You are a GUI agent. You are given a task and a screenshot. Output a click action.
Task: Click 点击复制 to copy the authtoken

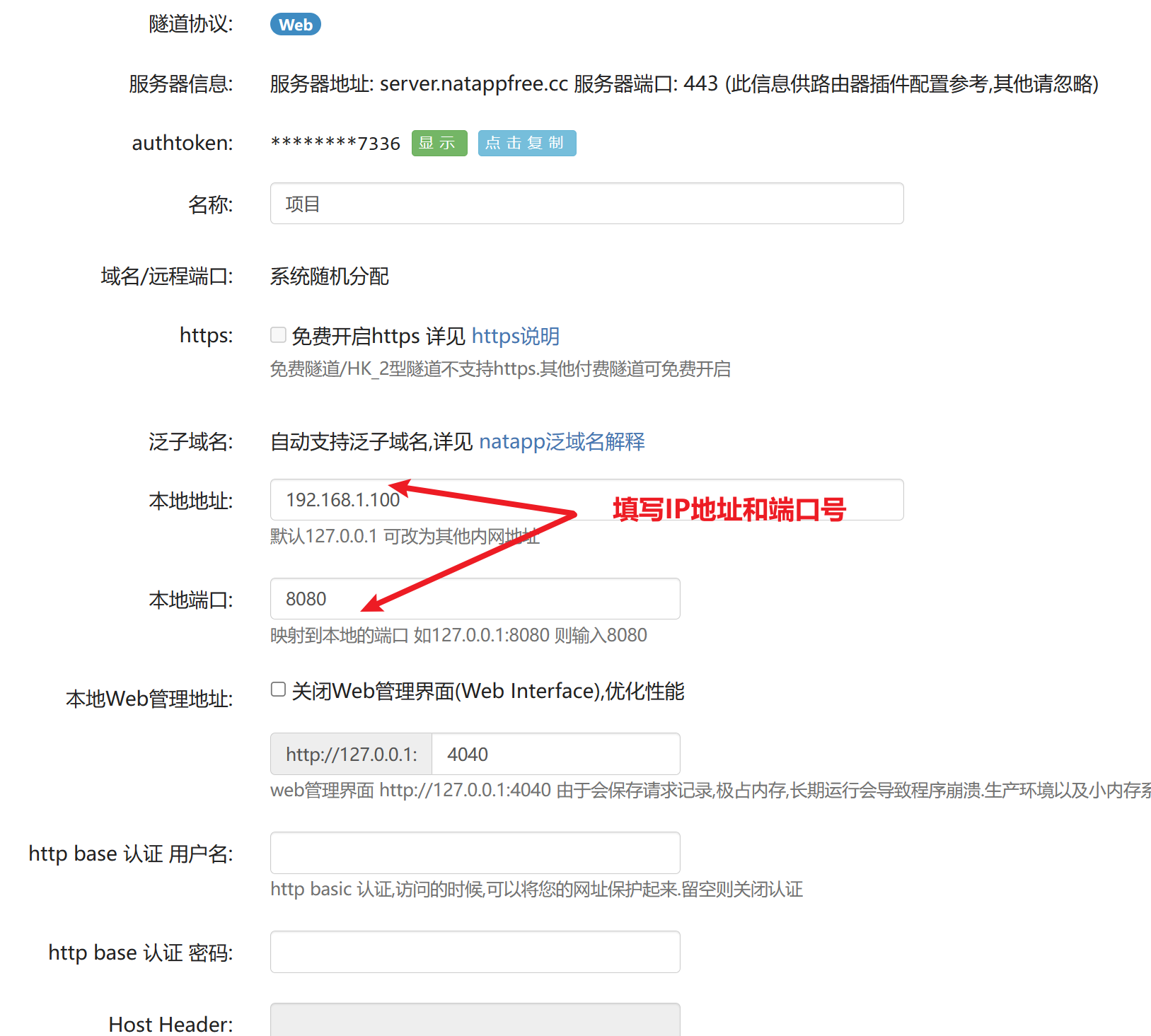[x=526, y=143]
